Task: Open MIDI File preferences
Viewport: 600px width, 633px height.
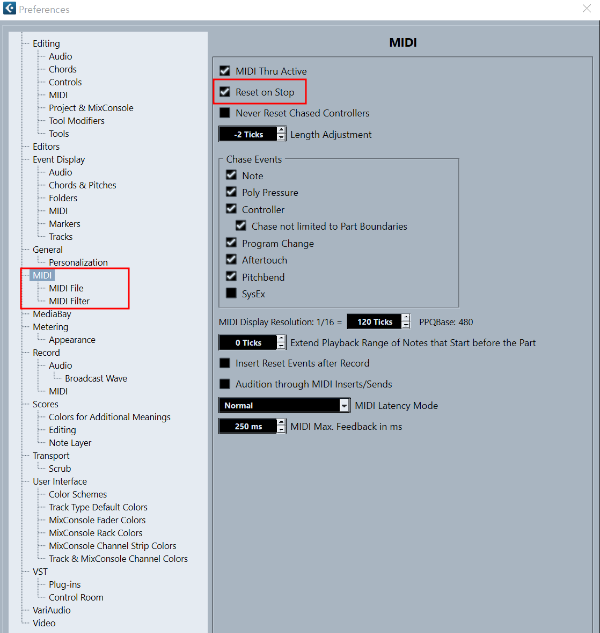Action: pos(66,288)
